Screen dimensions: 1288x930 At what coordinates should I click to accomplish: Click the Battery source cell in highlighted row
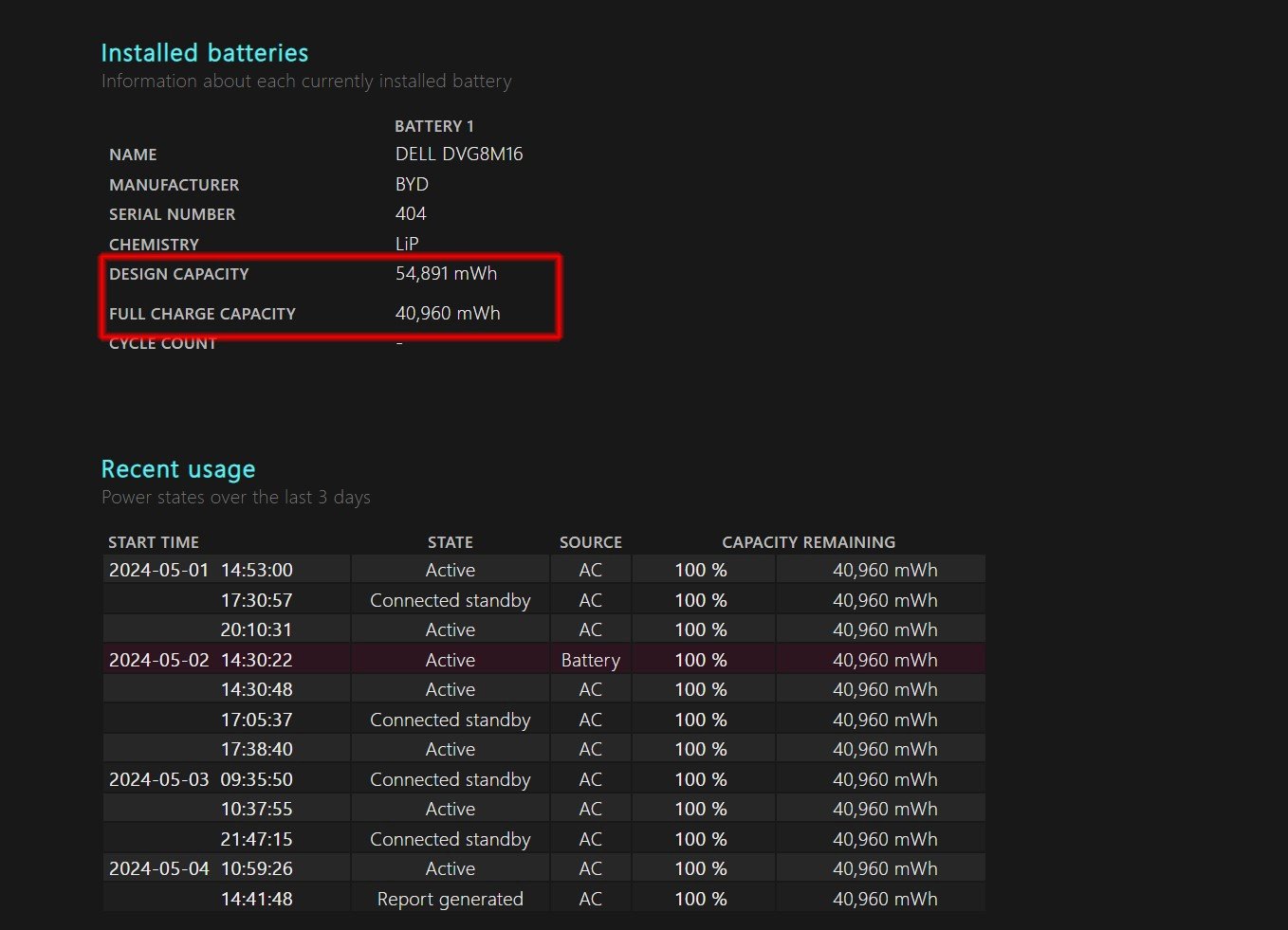(x=590, y=660)
